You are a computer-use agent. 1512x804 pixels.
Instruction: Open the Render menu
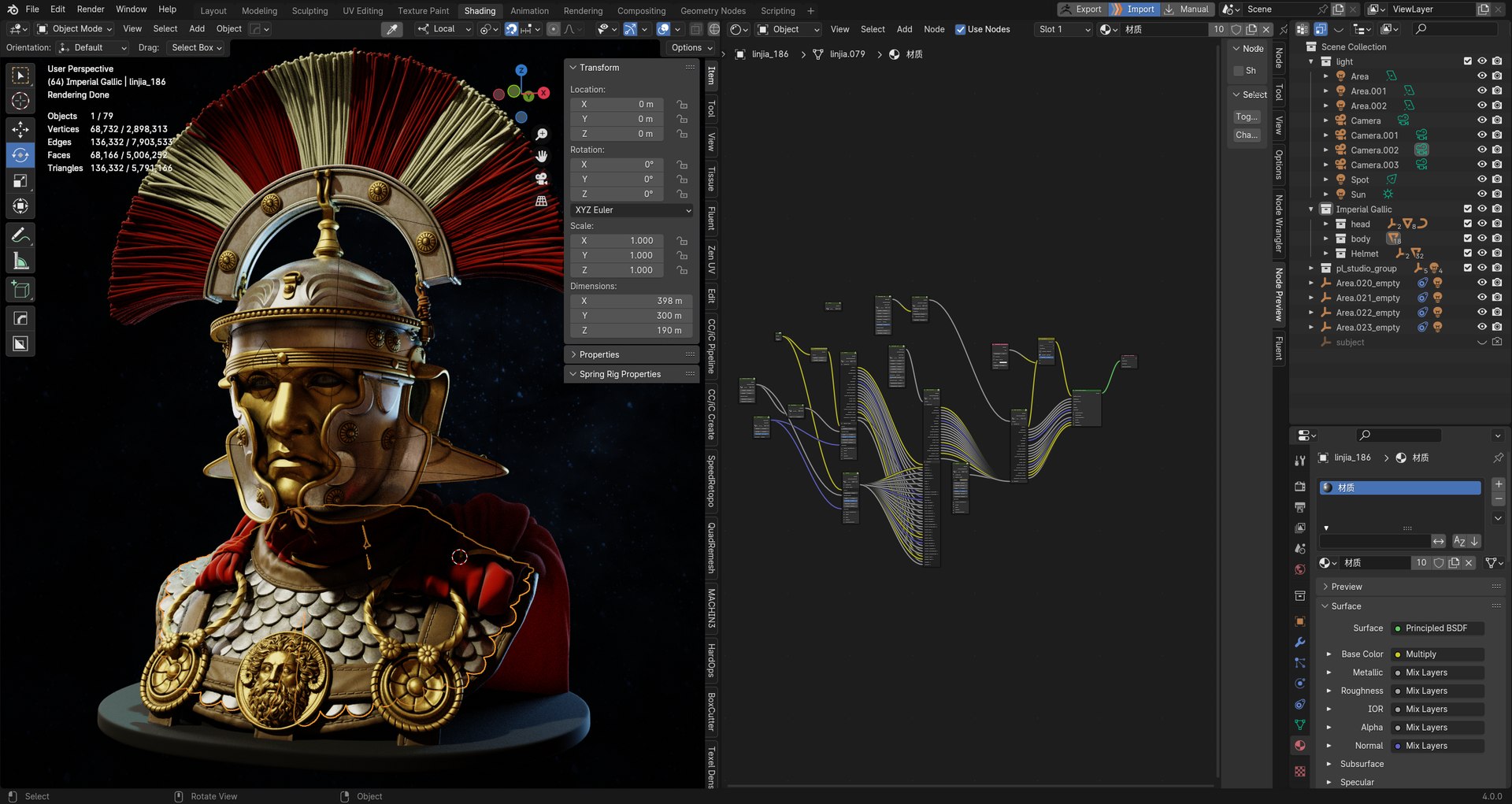(91, 9)
